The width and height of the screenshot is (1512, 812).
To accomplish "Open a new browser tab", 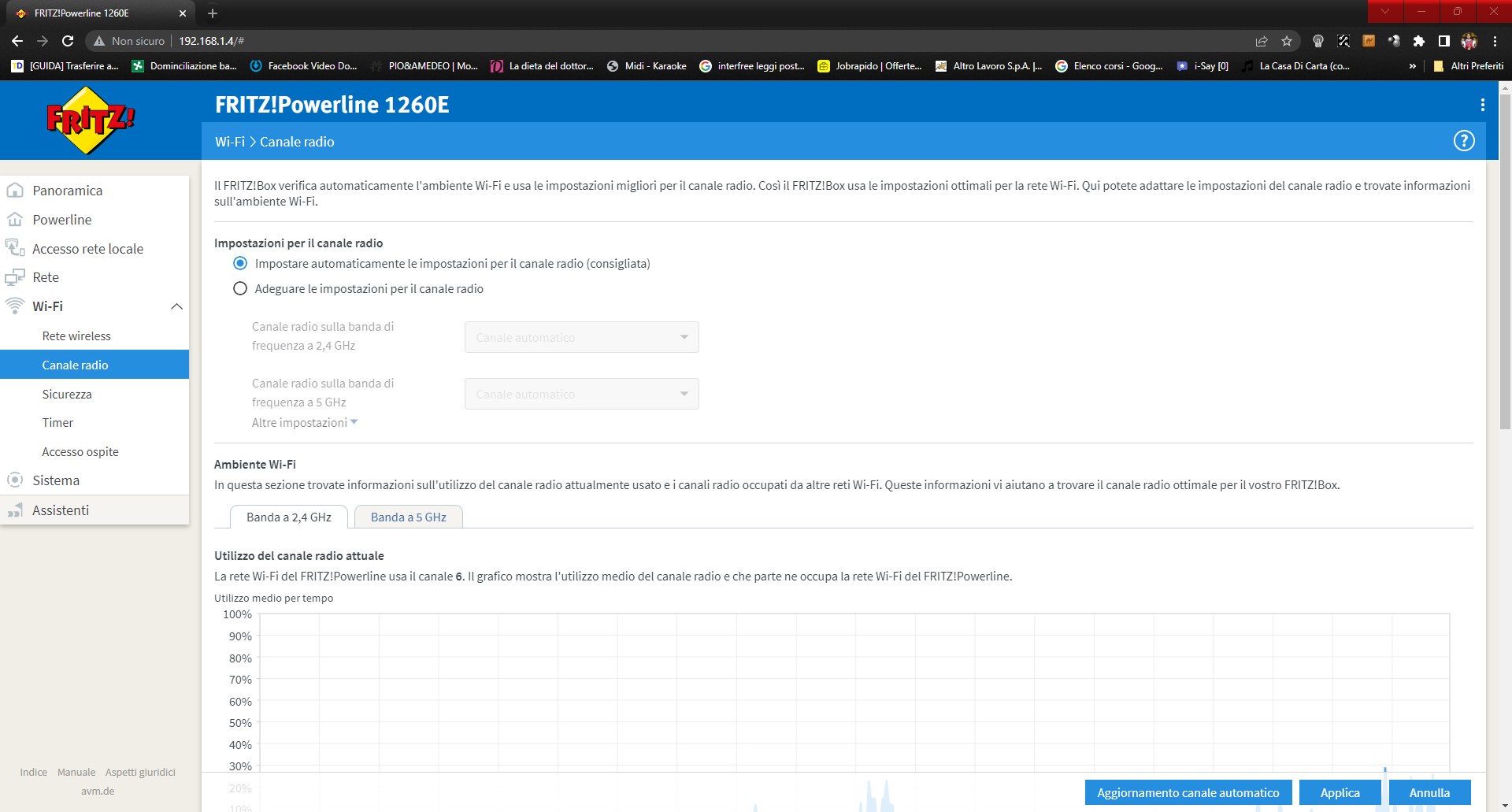I will pos(213,13).
